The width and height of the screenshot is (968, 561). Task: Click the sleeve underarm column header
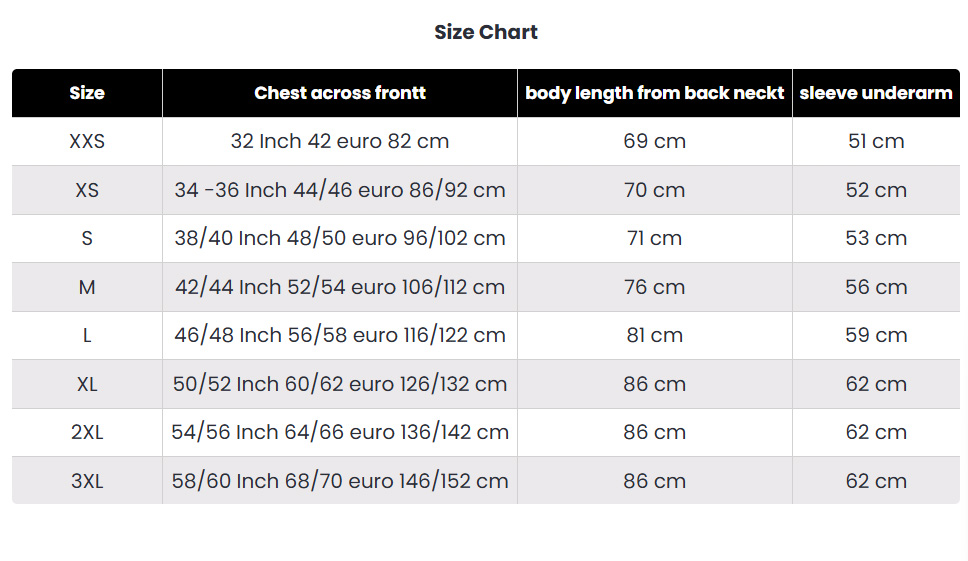(x=876, y=93)
